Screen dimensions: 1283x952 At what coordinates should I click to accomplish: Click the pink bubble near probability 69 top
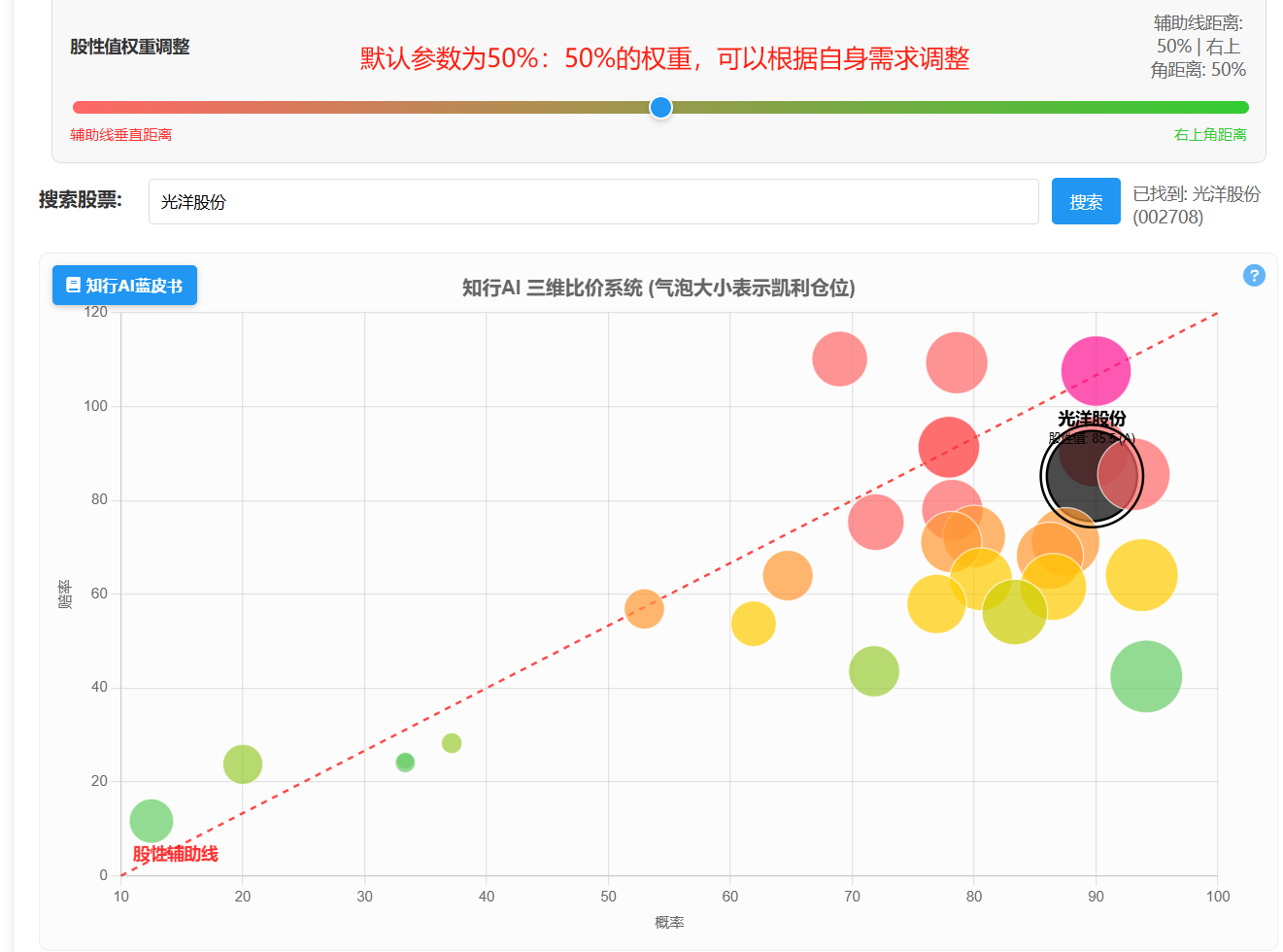839,359
